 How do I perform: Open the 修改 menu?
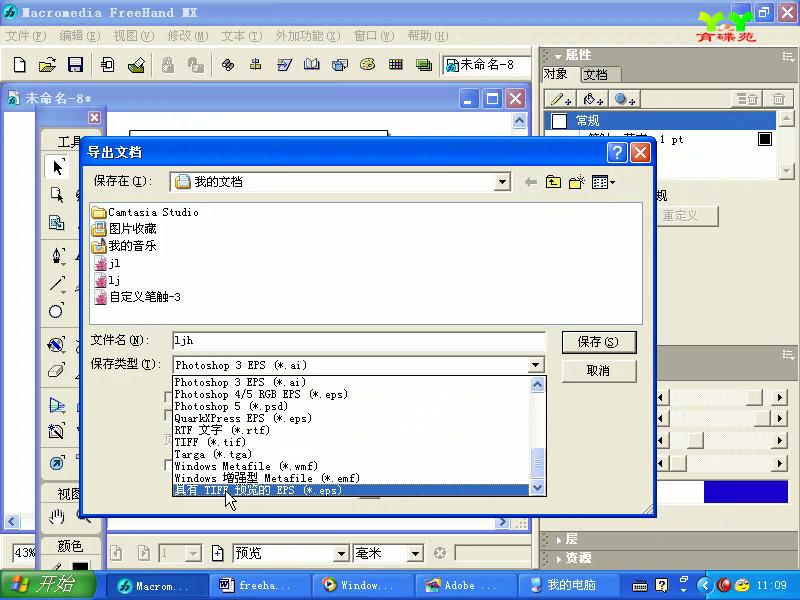188,36
